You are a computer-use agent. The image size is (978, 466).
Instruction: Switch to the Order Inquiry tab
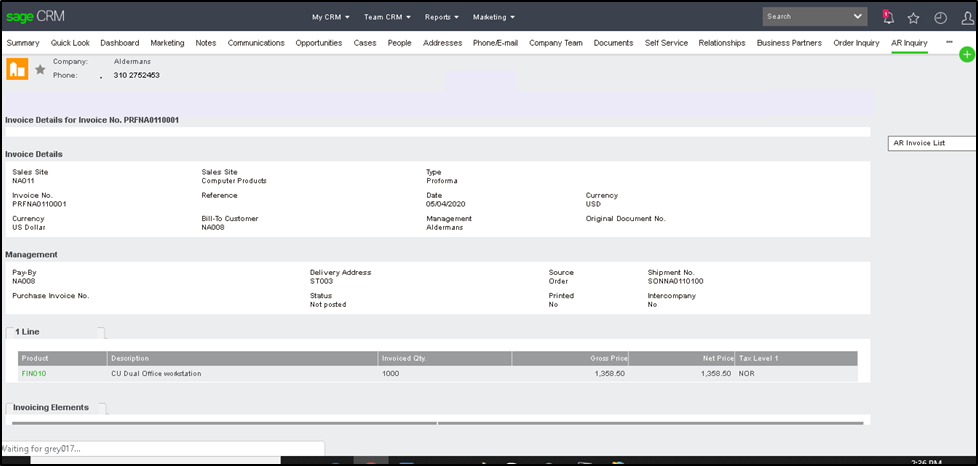856,43
